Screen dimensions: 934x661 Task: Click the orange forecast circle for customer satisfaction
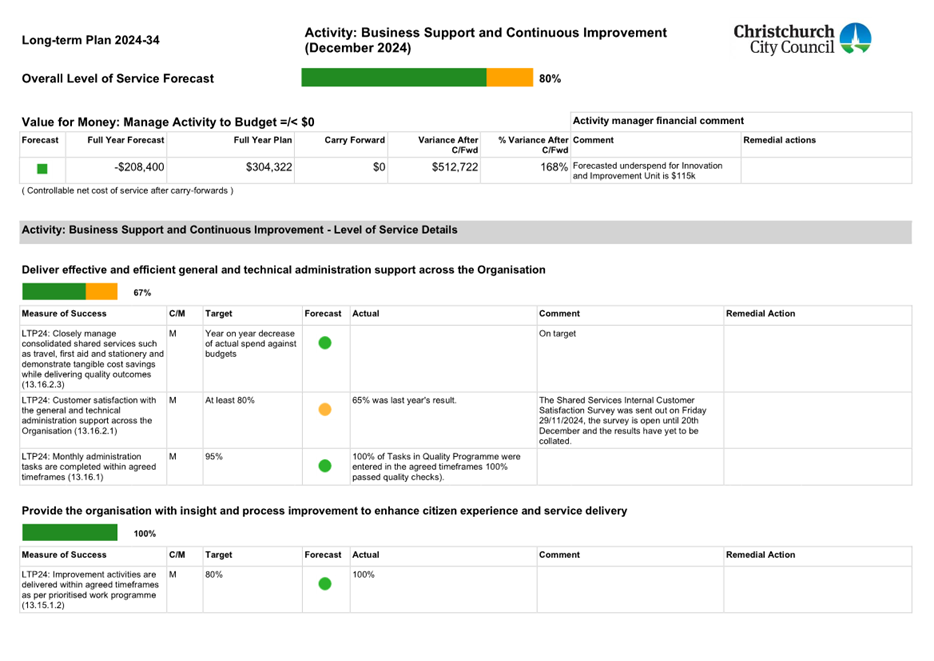(x=325, y=409)
